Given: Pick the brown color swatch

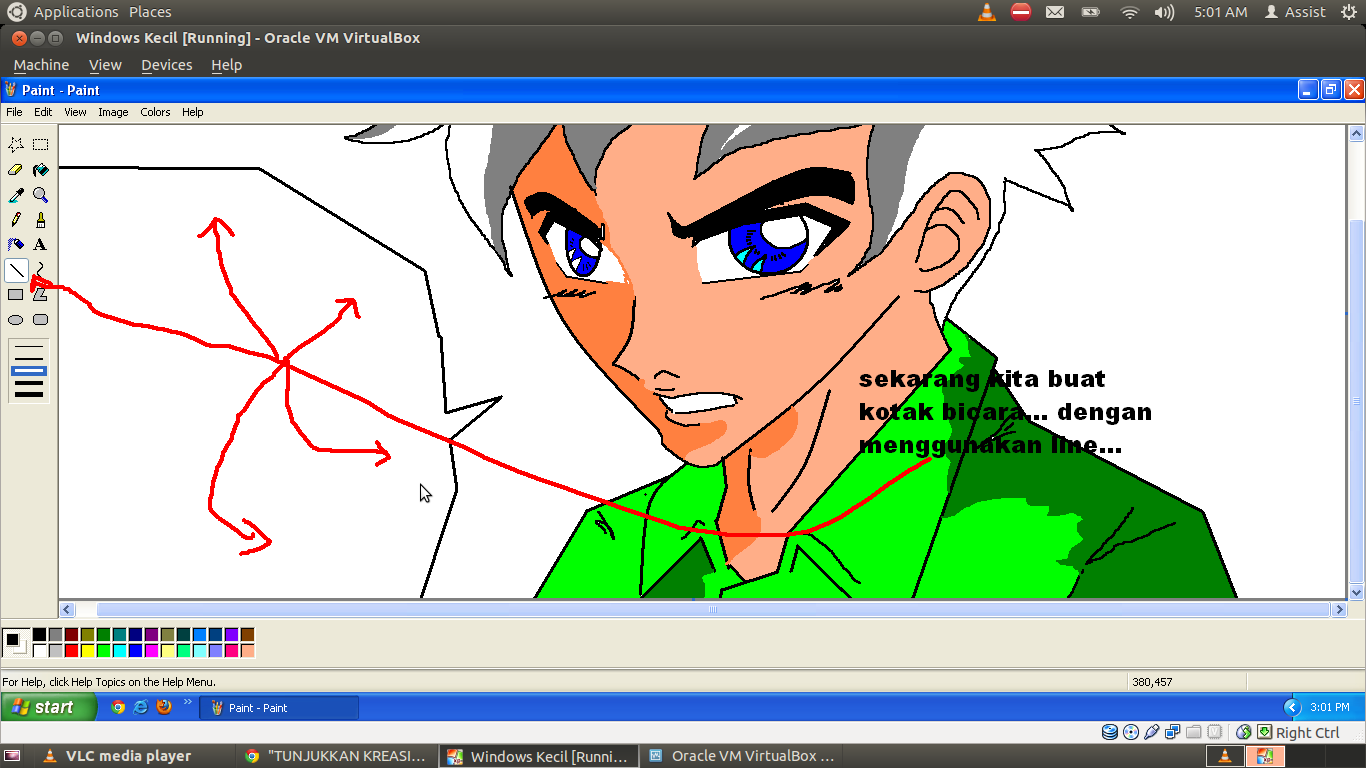Looking at the screenshot, I should (x=247, y=635).
